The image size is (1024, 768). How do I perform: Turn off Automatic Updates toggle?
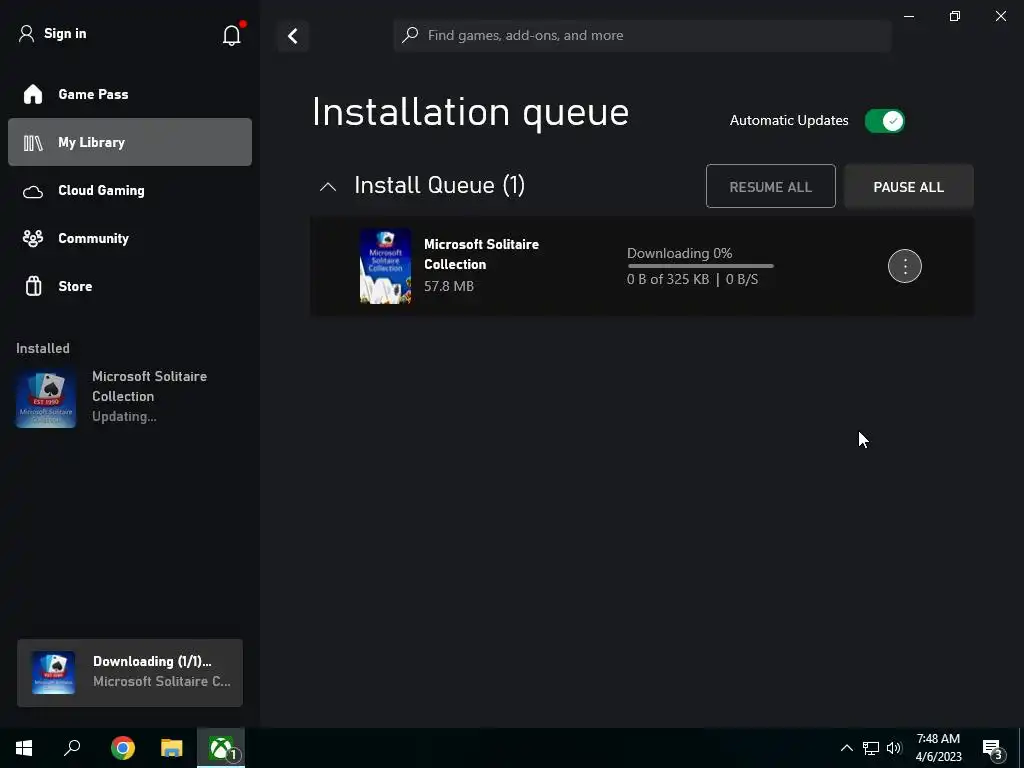pyautogui.click(x=884, y=121)
